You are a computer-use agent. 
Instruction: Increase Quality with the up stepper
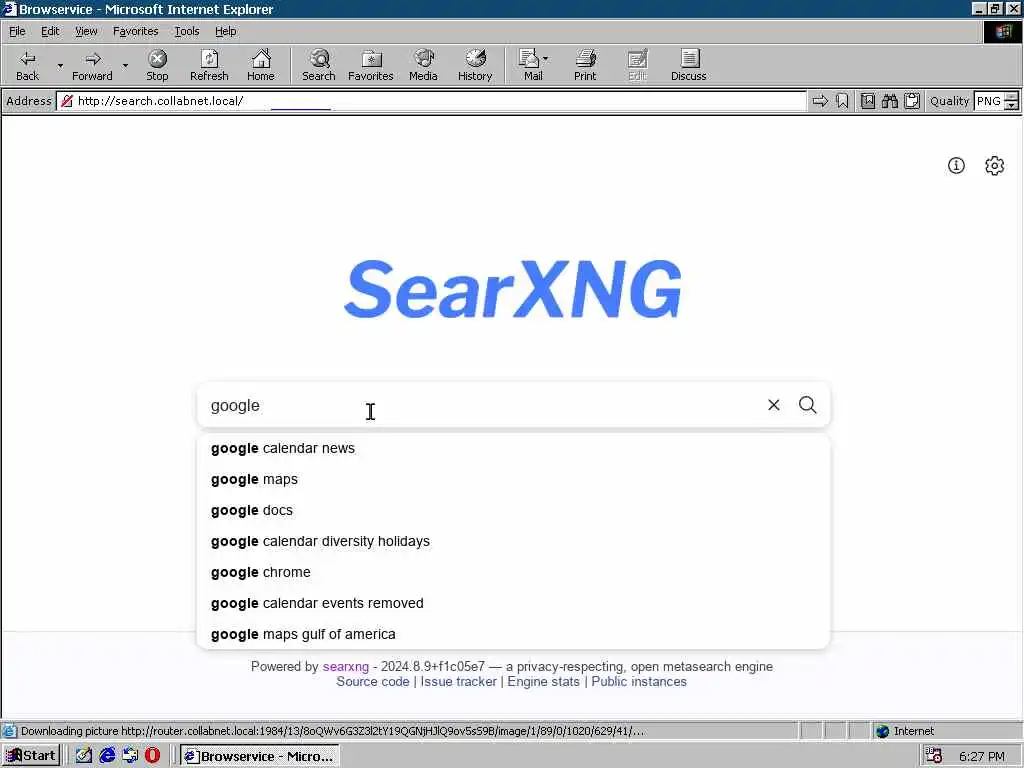pos(1012,97)
